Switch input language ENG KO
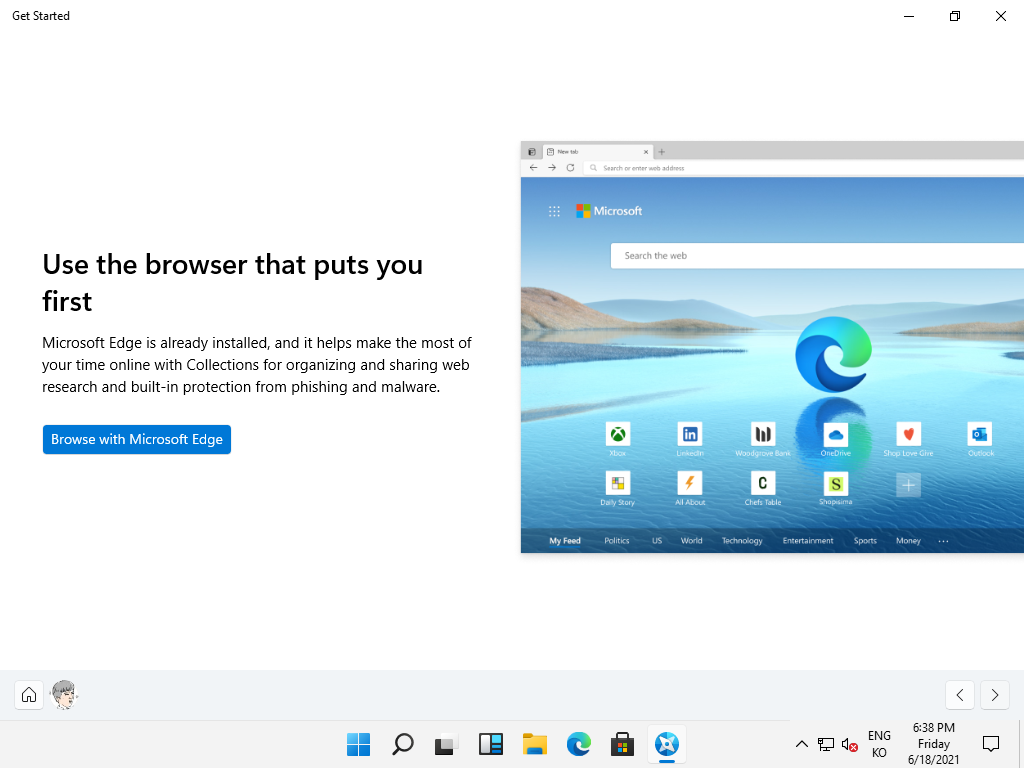The height and width of the screenshot is (768, 1024). click(x=879, y=744)
